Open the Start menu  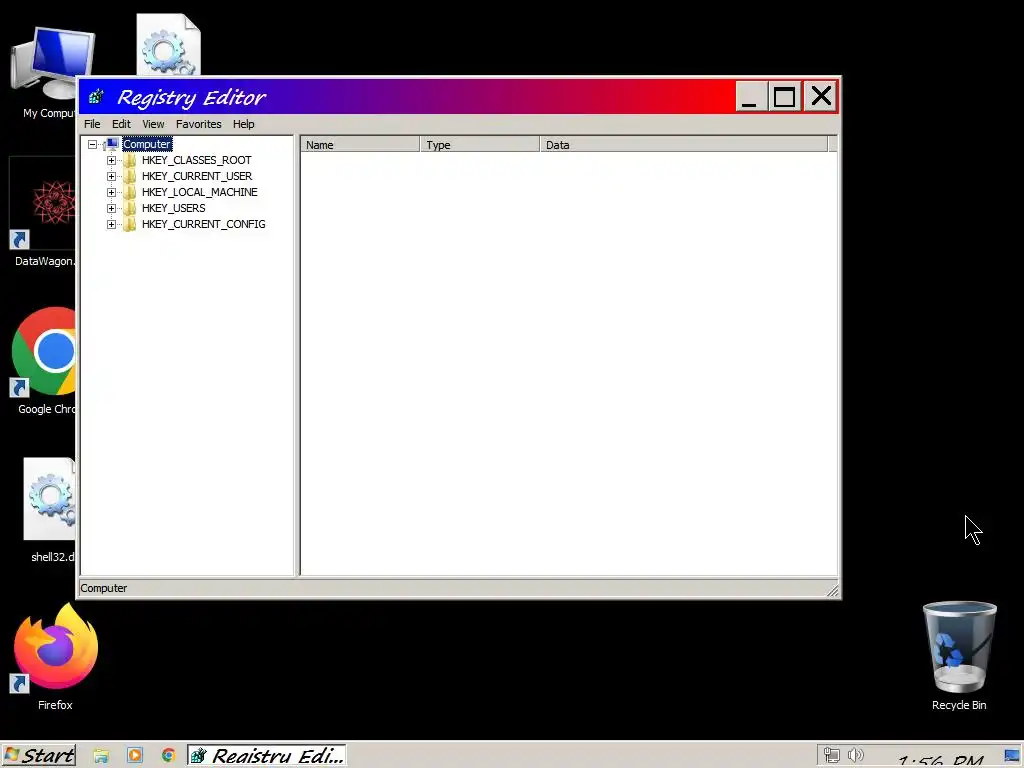tap(39, 756)
